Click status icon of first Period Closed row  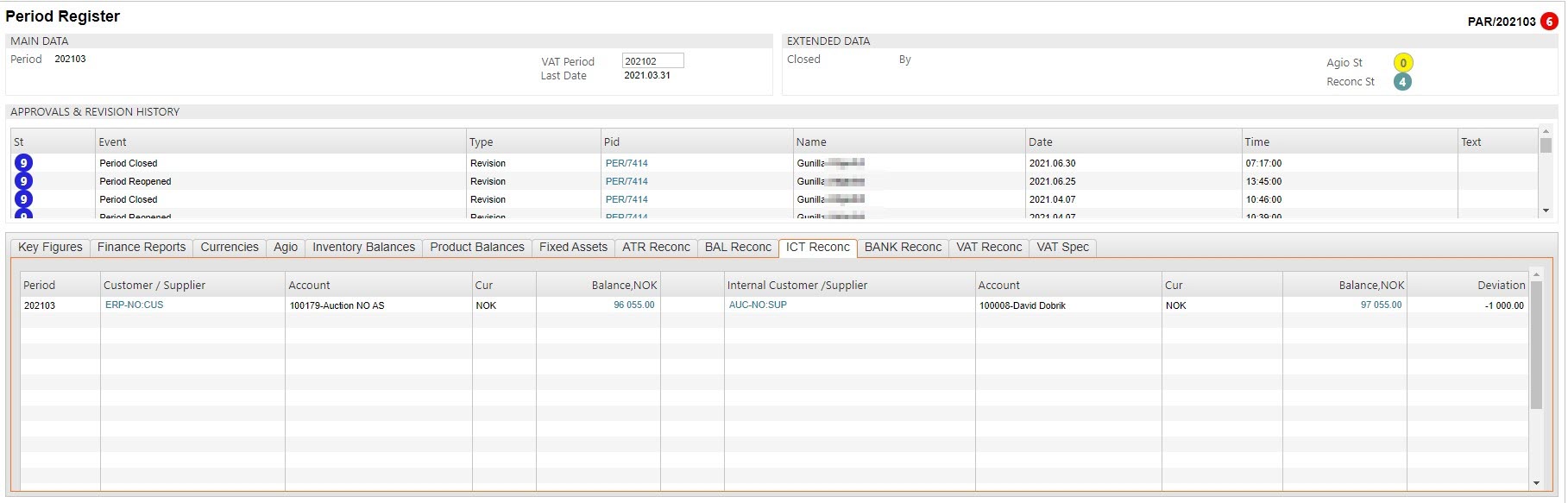pos(23,163)
